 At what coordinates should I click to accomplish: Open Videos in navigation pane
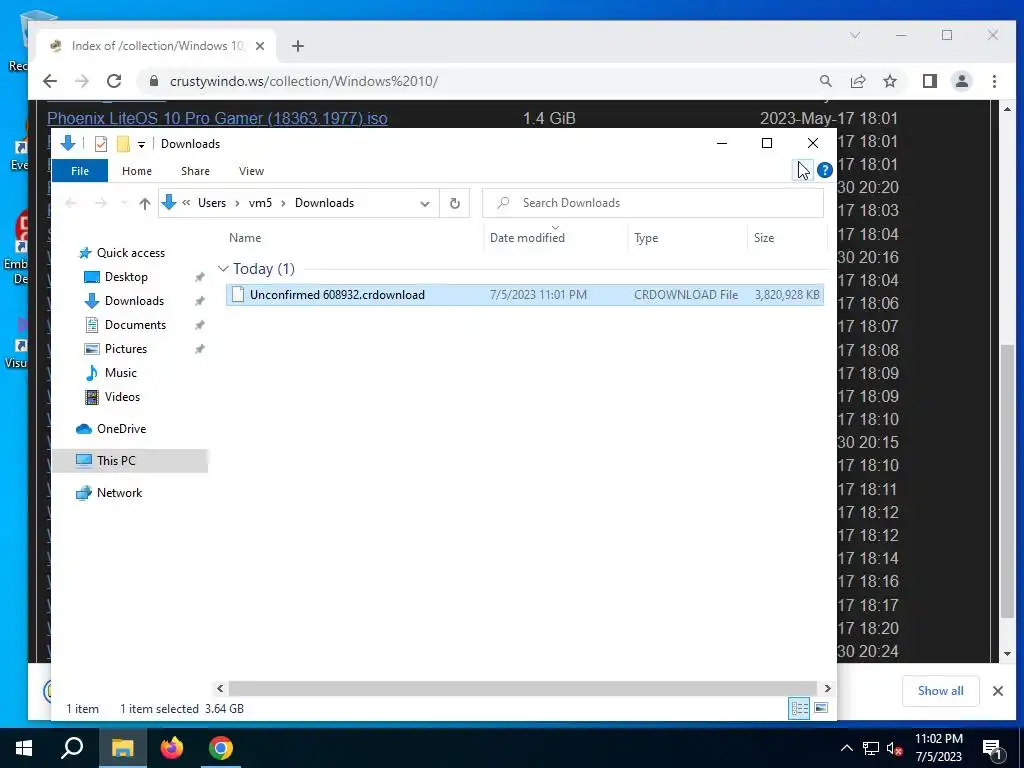122,397
